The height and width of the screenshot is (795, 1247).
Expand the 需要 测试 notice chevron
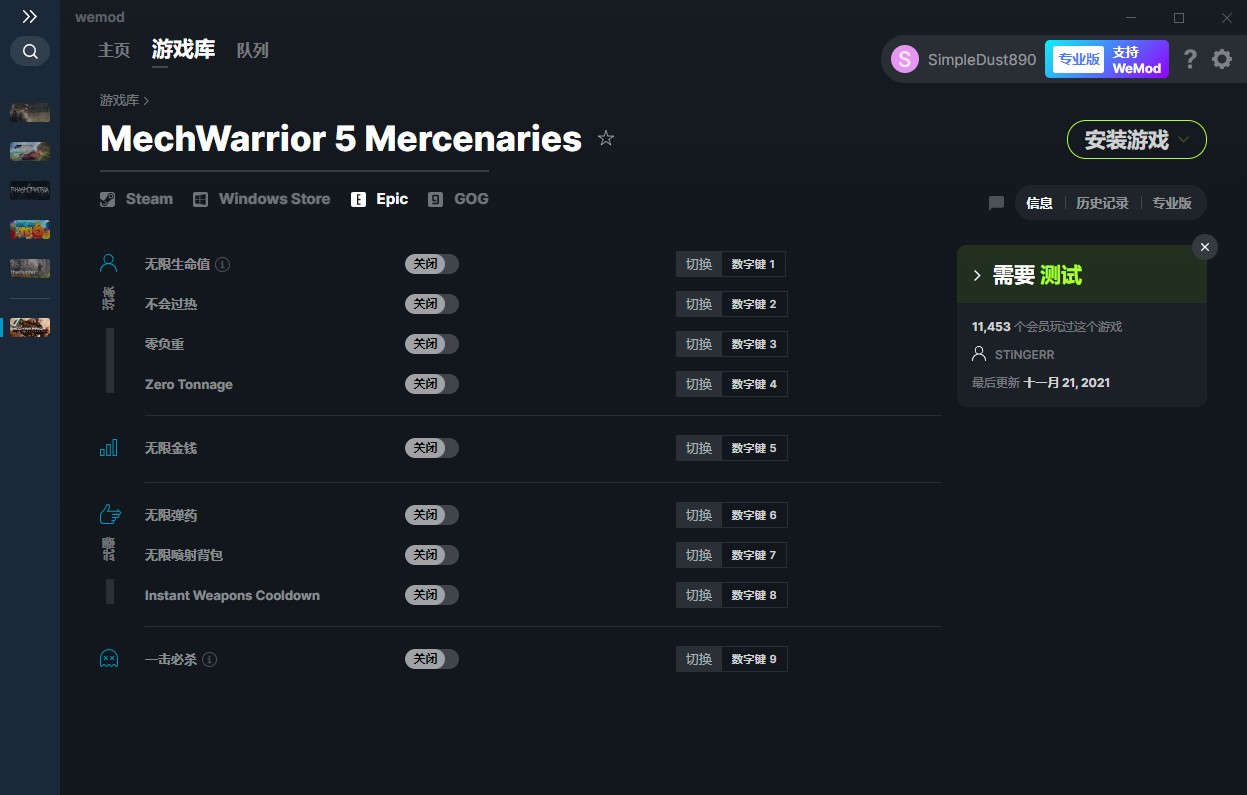(x=977, y=275)
